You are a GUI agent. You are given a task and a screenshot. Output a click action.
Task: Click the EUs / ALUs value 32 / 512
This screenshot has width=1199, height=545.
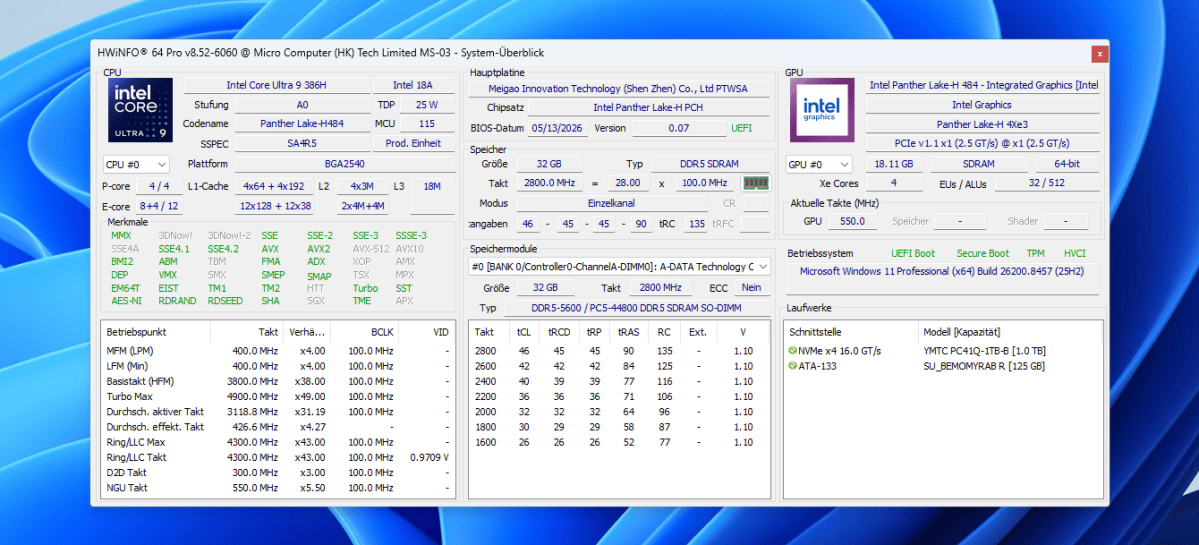(1047, 183)
